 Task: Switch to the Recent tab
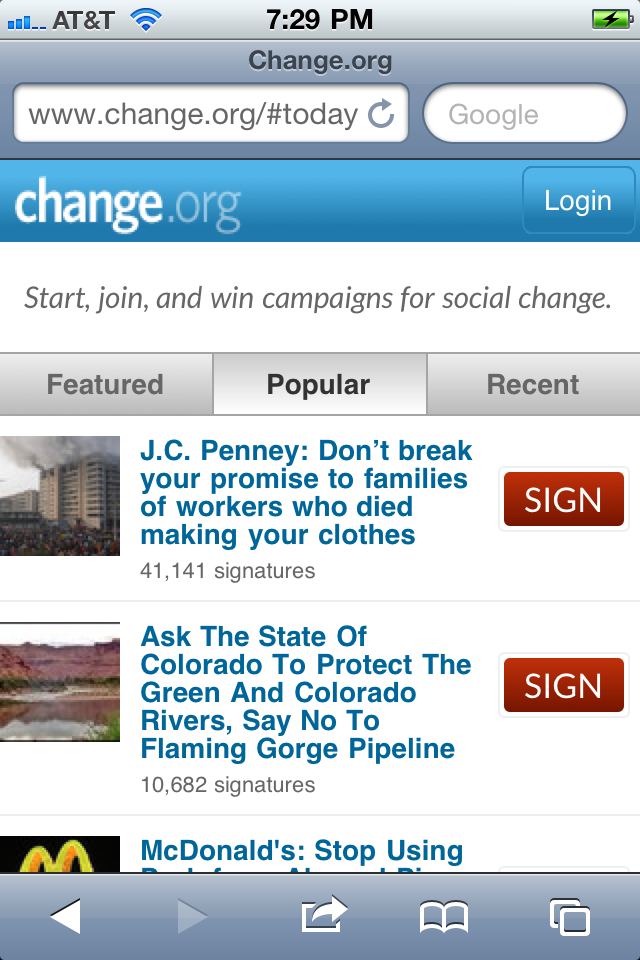click(533, 385)
